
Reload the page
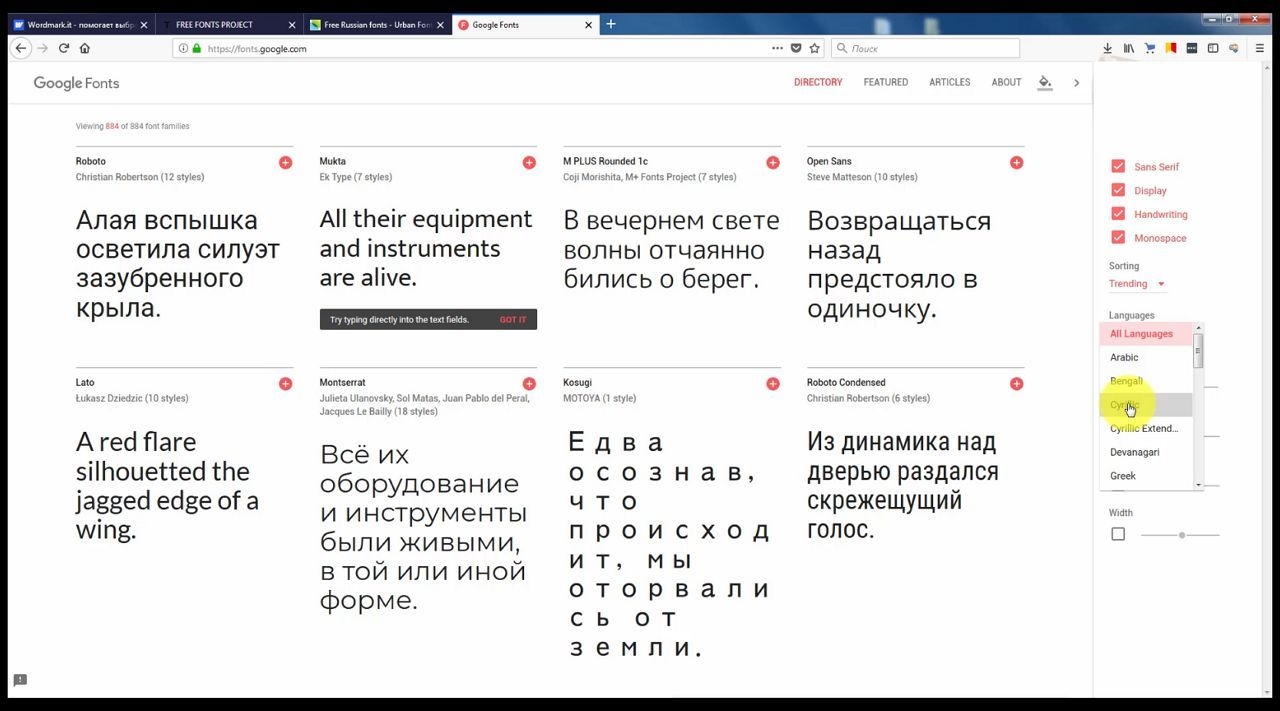click(x=64, y=48)
